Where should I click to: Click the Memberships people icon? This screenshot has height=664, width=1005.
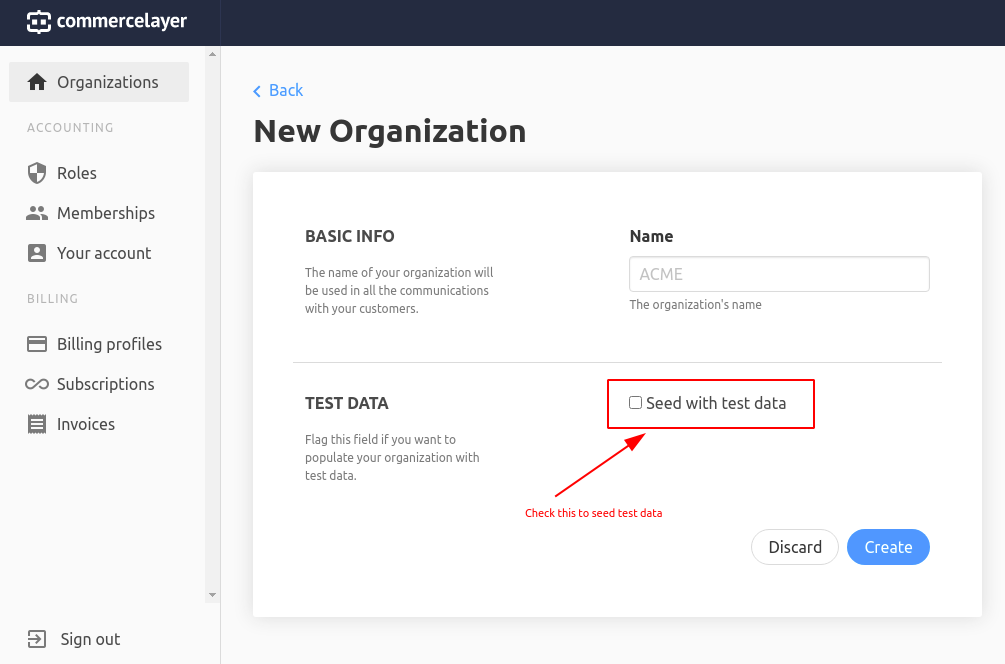[x=36, y=213]
